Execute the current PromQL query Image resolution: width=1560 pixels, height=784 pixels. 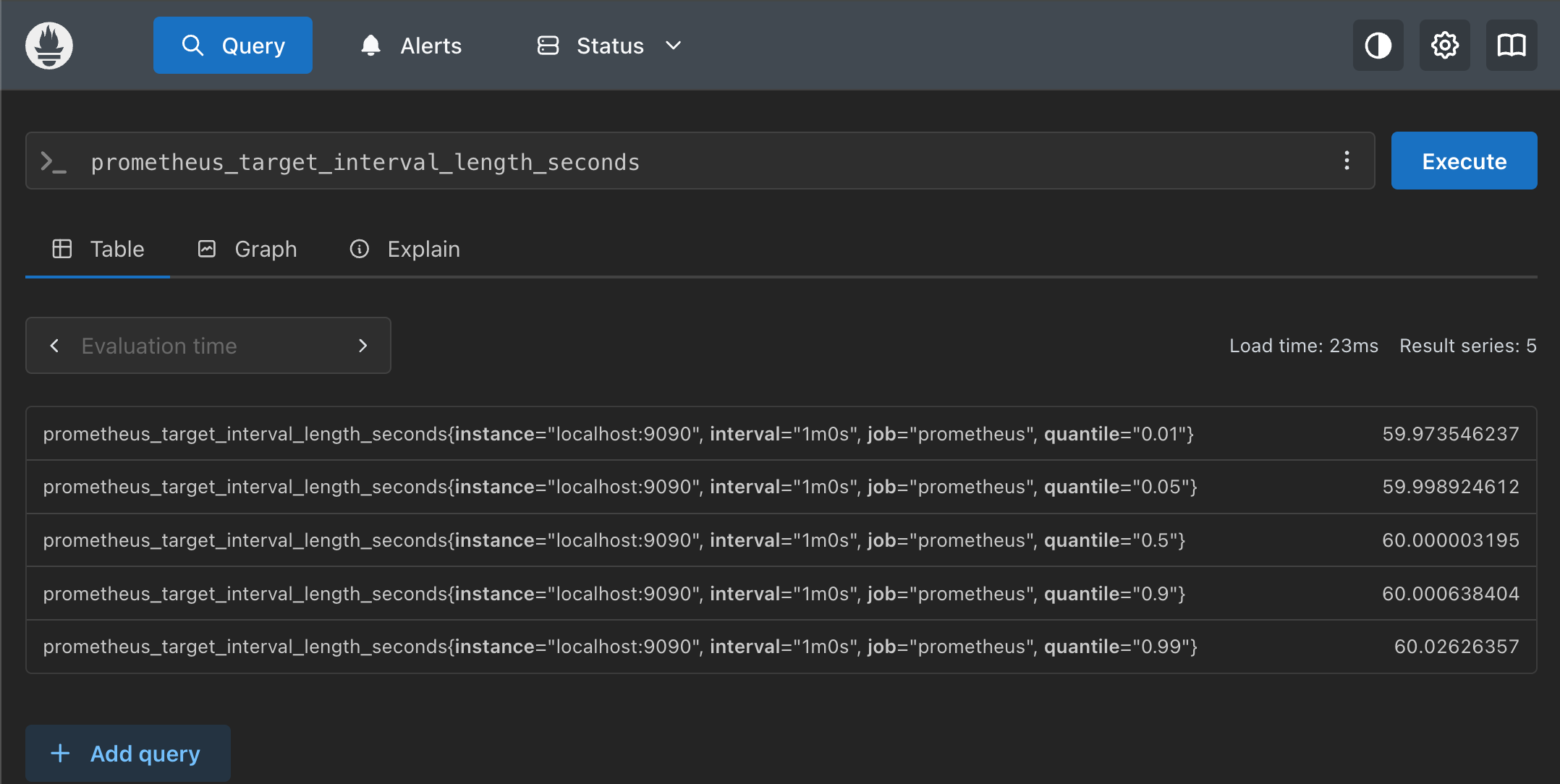point(1463,161)
